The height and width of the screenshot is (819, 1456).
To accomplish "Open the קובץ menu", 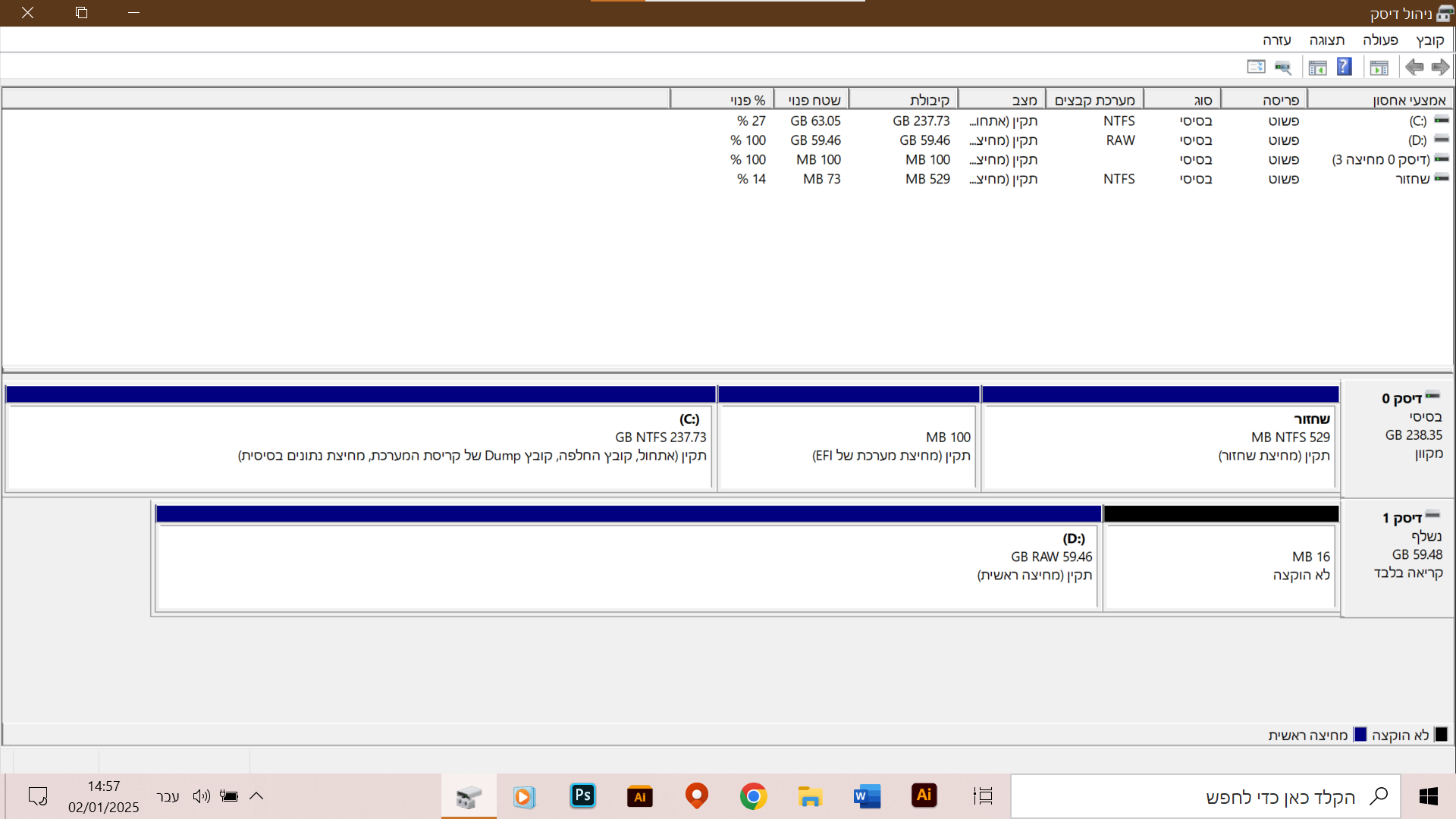I will (1429, 40).
